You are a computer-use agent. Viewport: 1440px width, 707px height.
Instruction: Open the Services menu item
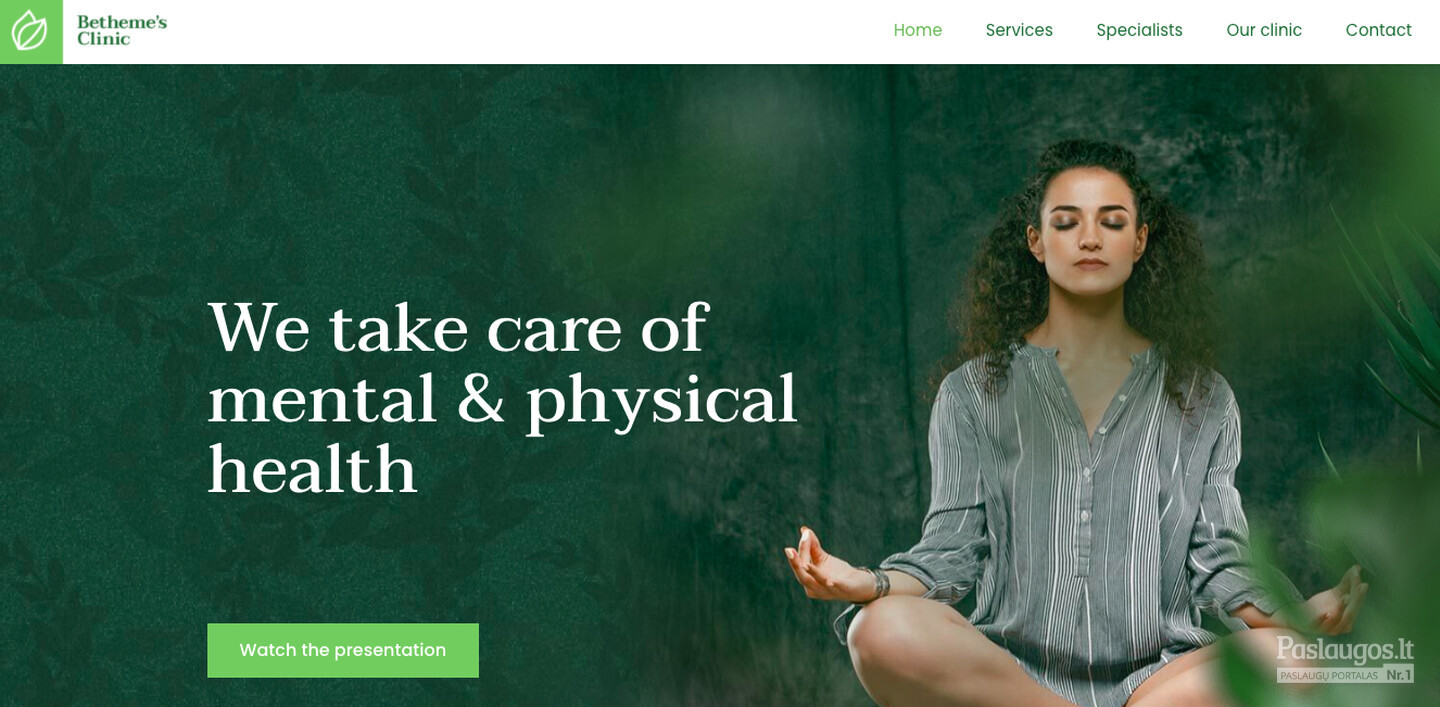point(1019,30)
